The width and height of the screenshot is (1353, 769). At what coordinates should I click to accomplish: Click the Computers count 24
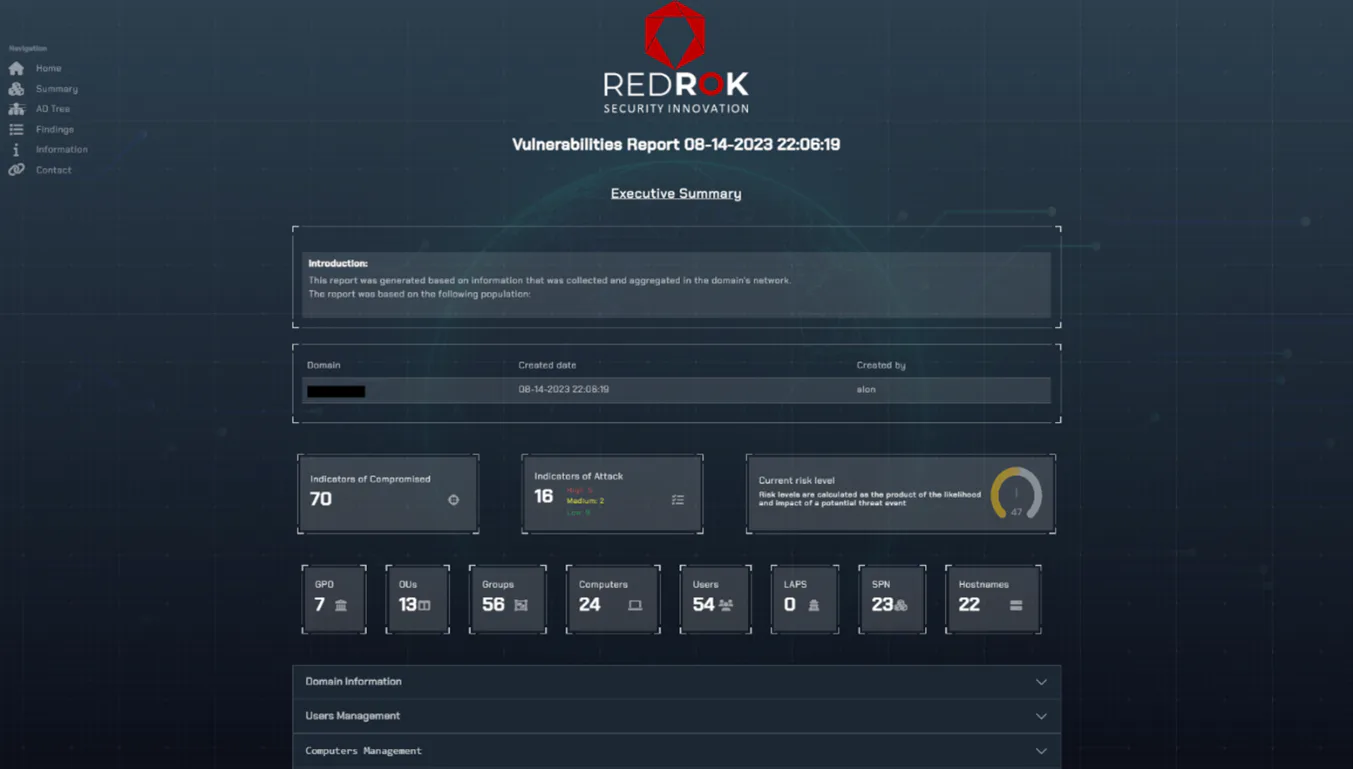coord(589,605)
